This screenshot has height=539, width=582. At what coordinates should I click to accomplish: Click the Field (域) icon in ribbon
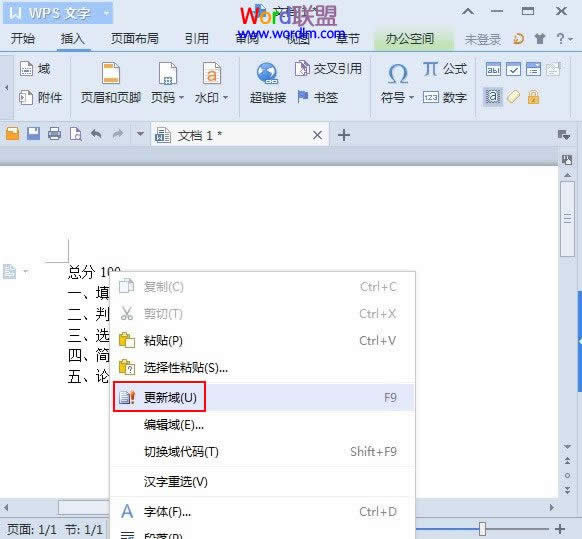tap(26, 69)
